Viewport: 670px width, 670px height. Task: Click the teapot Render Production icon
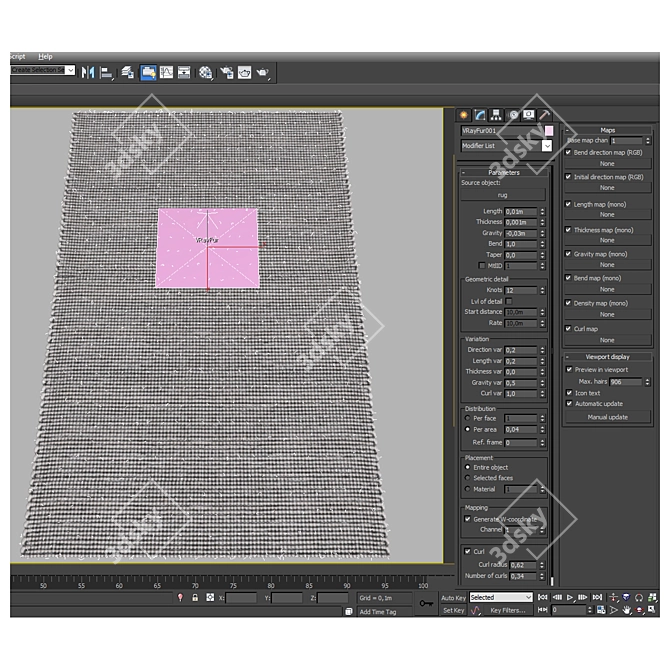(x=263, y=72)
